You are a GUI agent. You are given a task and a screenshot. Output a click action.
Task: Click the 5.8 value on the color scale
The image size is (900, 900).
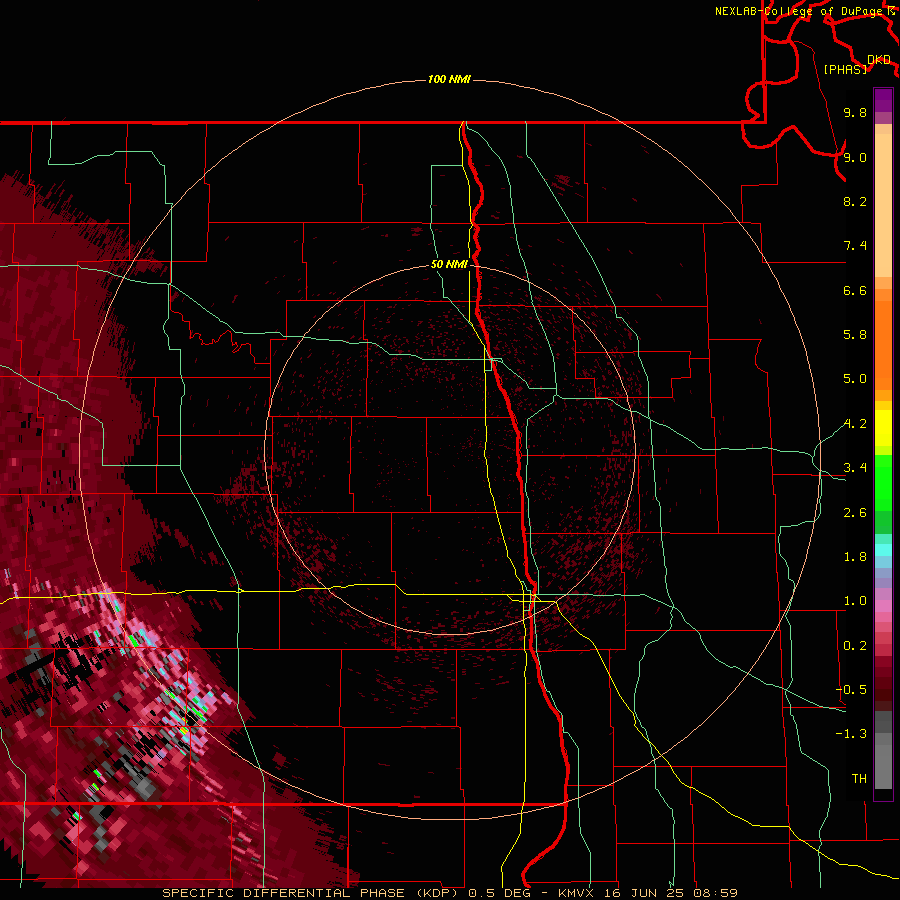(x=855, y=335)
